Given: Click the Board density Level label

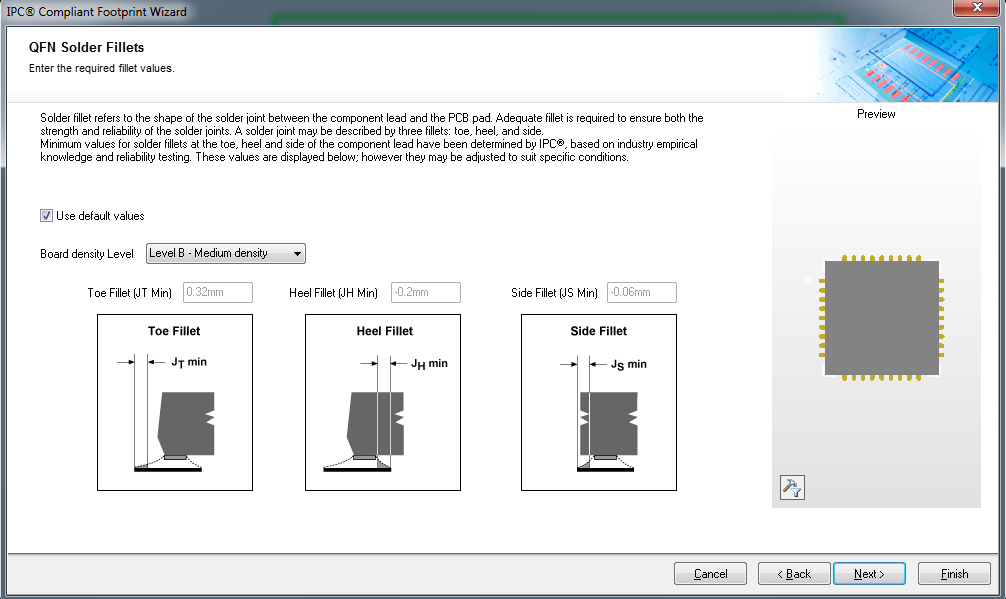Looking at the screenshot, I should pos(86,254).
